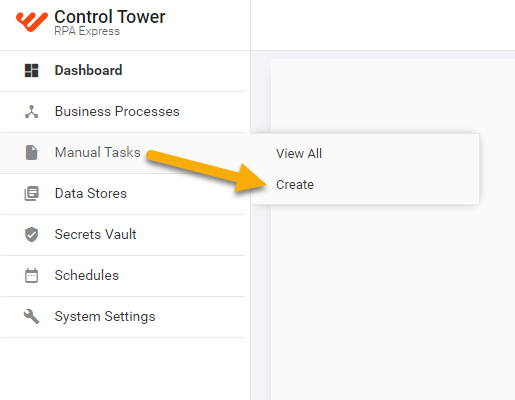This screenshot has height=400, width=515.
Task: Click the System Settings wrench icon
Action: tap(31, 316)
